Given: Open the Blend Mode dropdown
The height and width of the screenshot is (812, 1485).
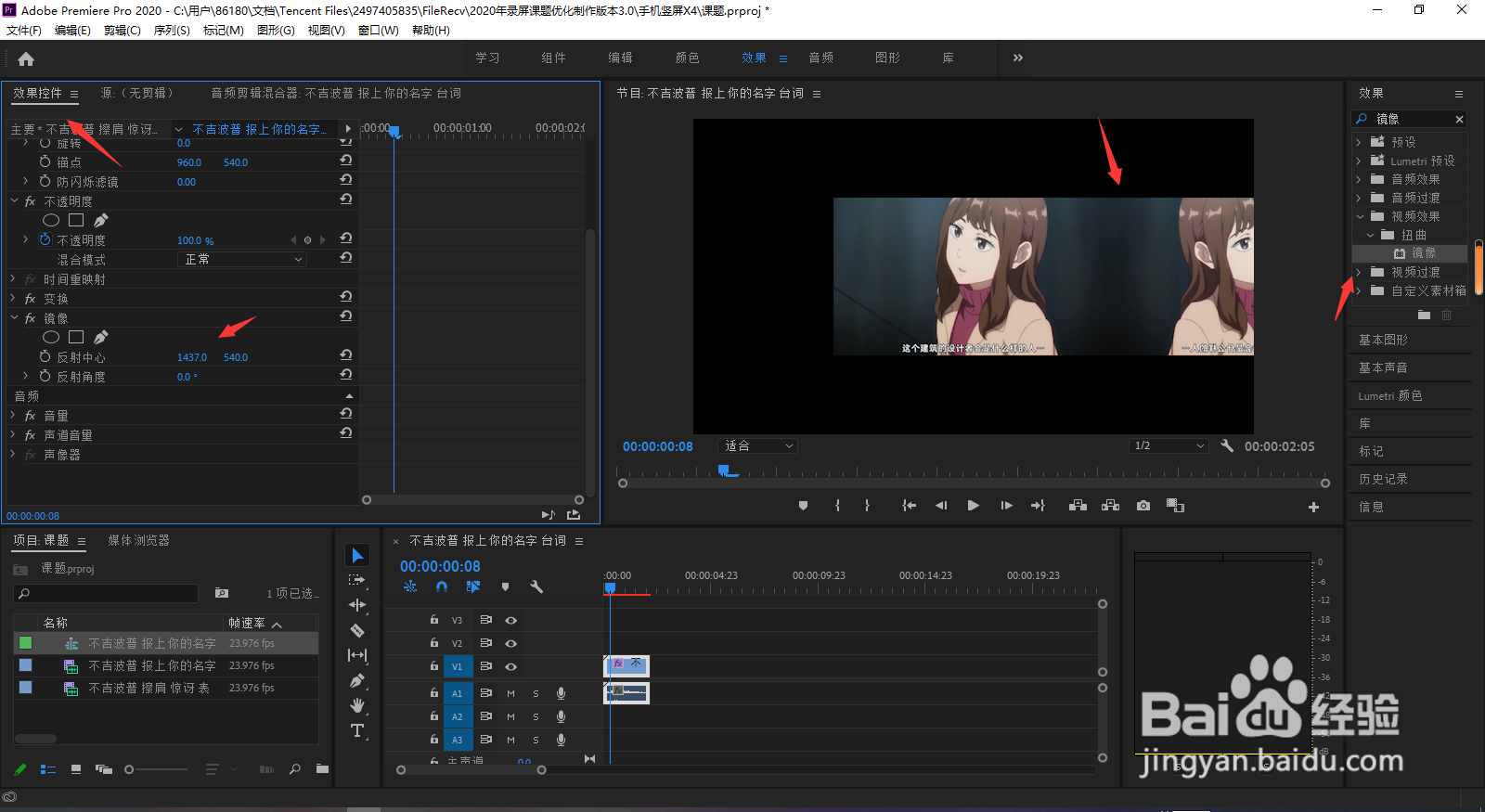Looking at the screenshot, I should (241, 260).
